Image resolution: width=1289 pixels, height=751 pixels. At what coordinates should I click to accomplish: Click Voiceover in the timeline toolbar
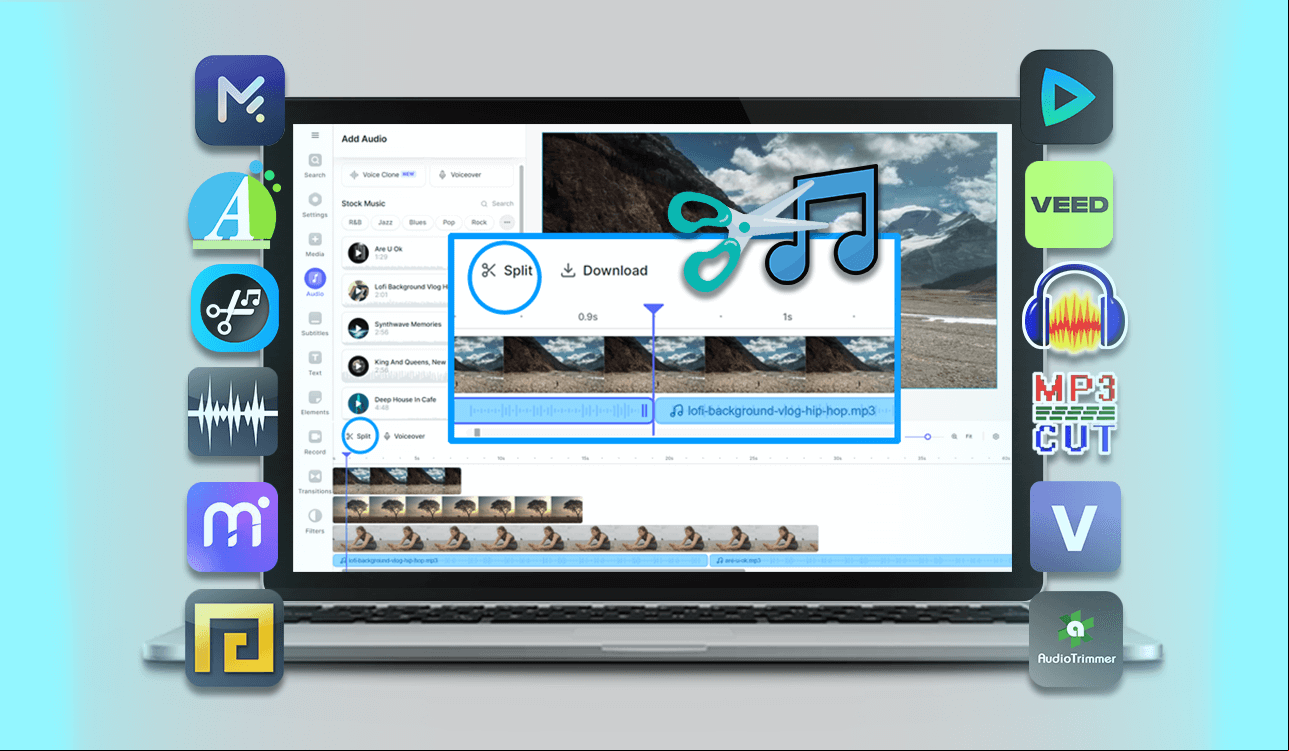click(405, 436)
